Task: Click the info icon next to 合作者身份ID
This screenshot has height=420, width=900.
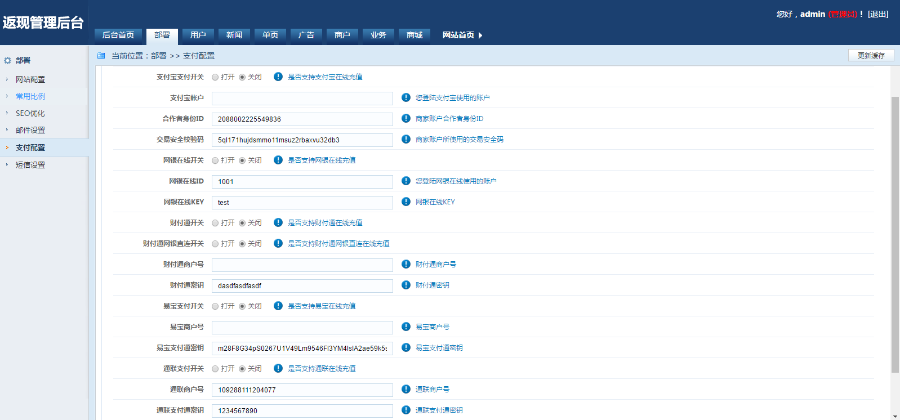Action: (x=406, y=119)
